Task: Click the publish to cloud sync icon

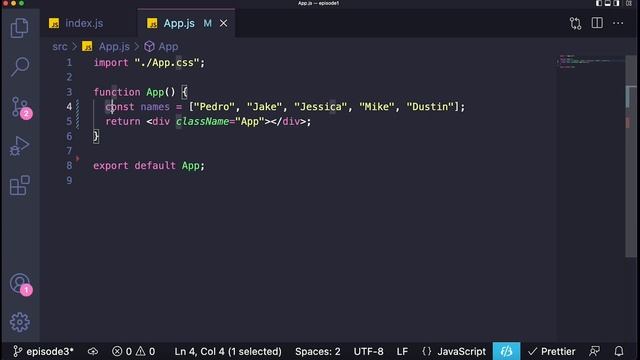Action: (93, 351)
